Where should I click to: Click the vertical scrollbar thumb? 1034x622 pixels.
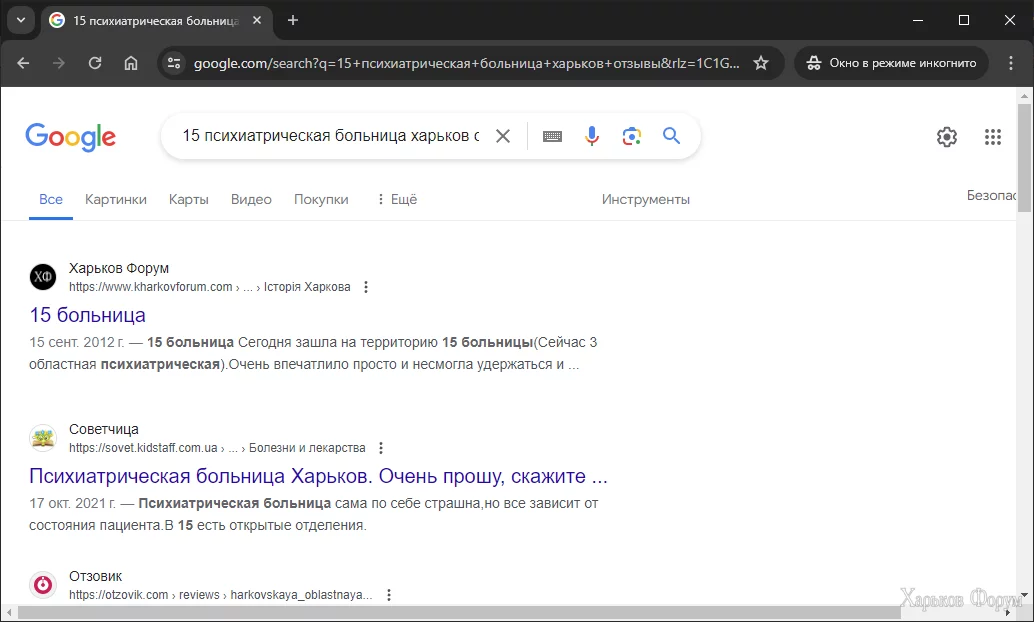pos(1024,157)
